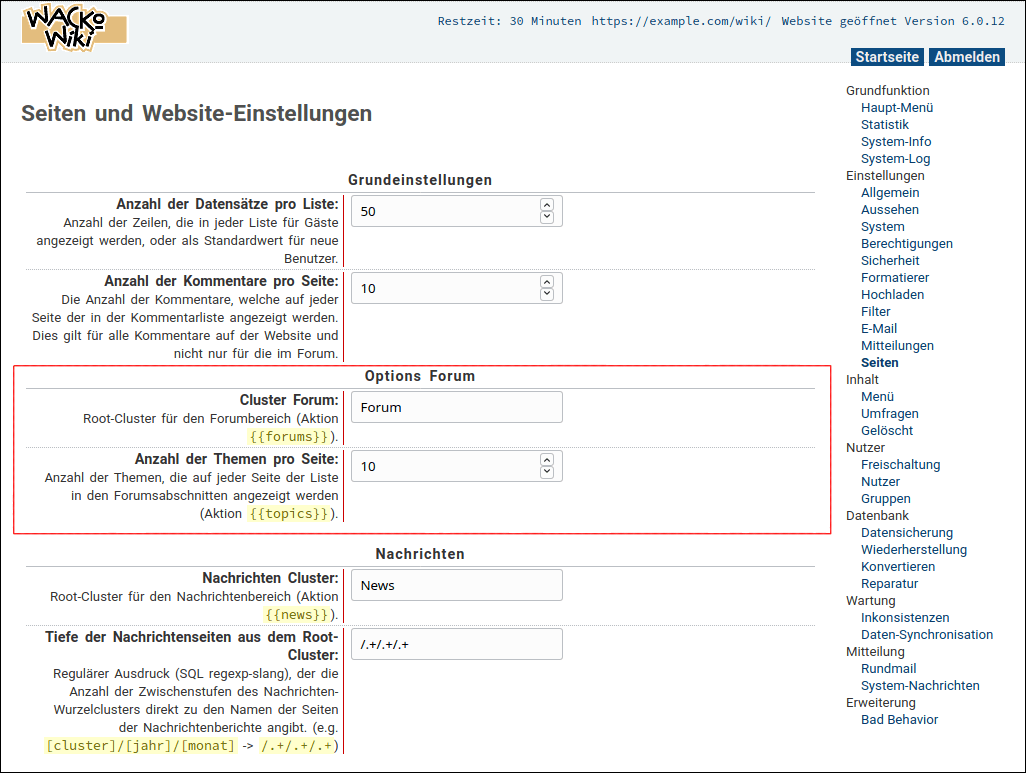Viewport: 1026px width, 773px height.
Task: Decrease Themen pro Seite with down arrow
Action: [546, 472]
